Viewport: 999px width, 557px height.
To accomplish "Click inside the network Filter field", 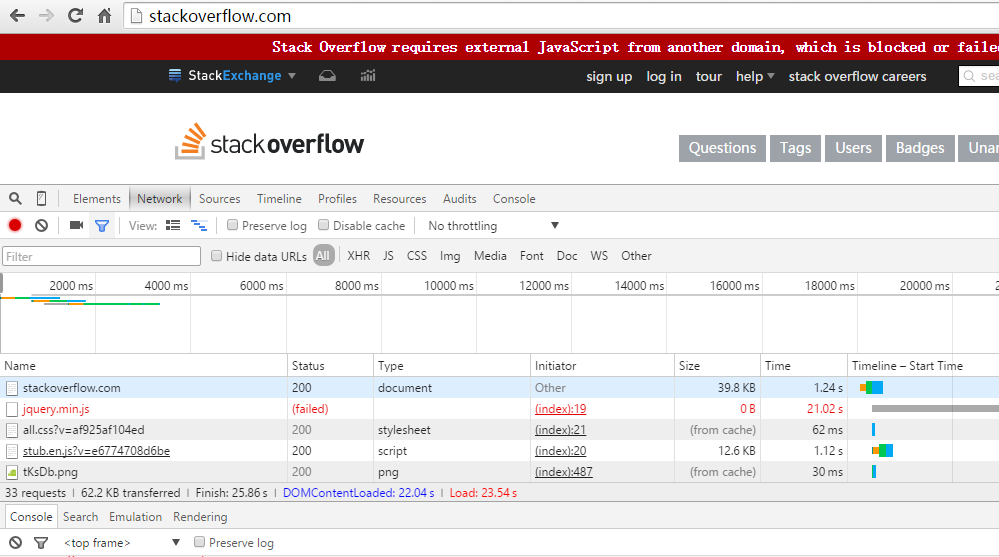I will 101,256.
